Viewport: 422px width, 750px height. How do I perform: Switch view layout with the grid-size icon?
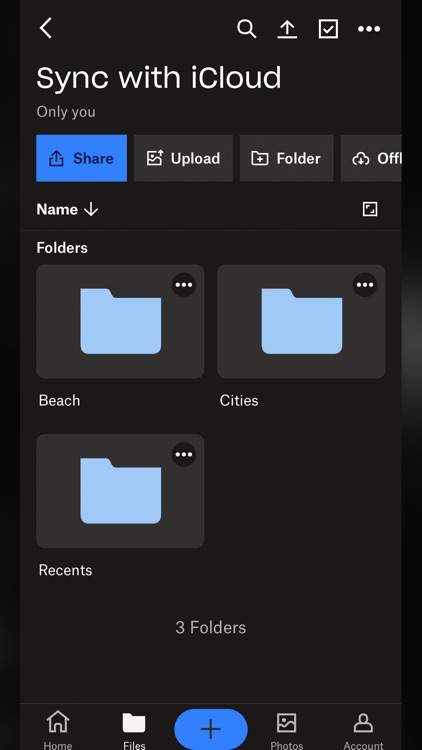pos(370,209)
